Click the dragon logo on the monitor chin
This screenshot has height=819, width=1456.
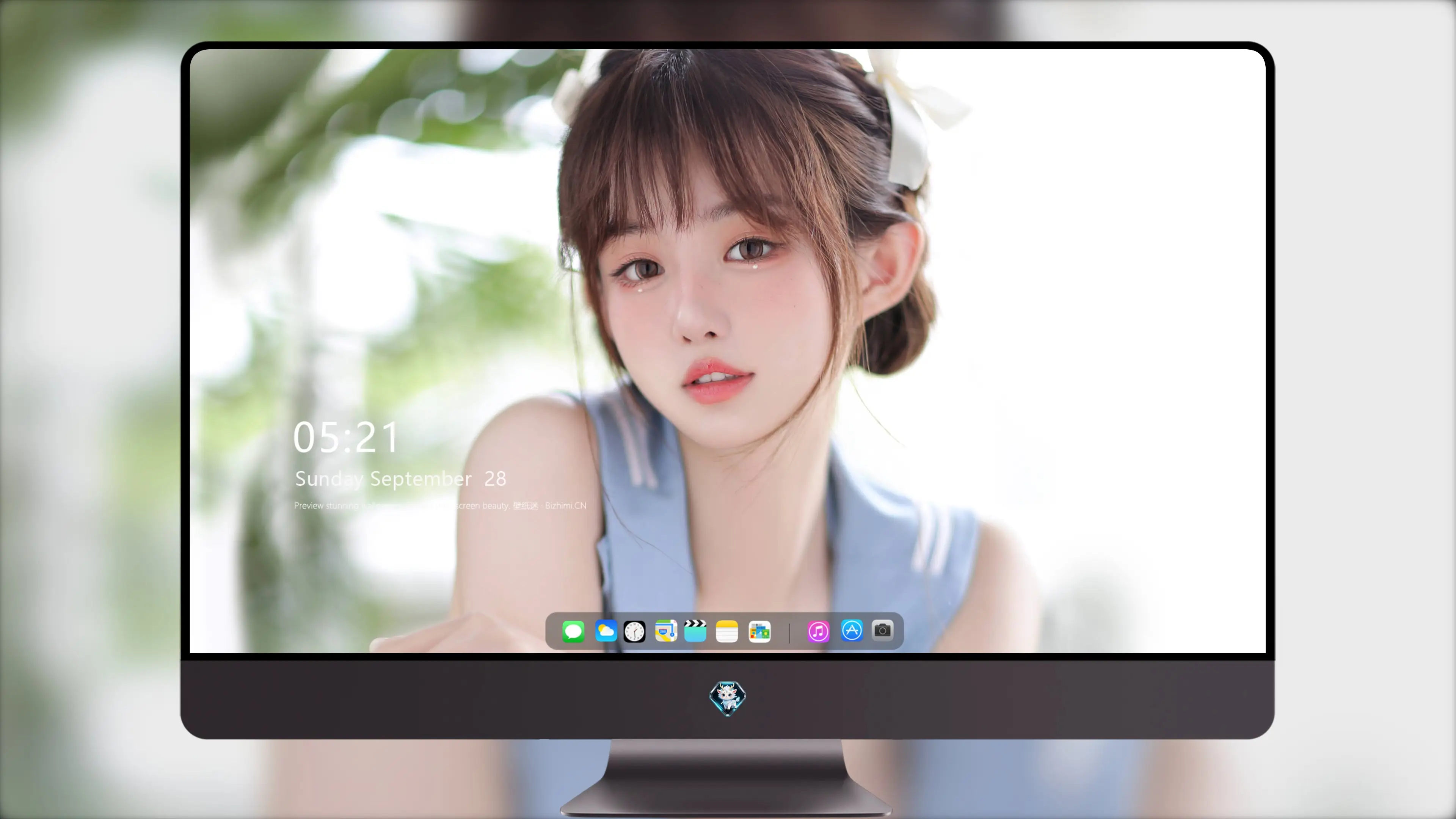[728, 698]
